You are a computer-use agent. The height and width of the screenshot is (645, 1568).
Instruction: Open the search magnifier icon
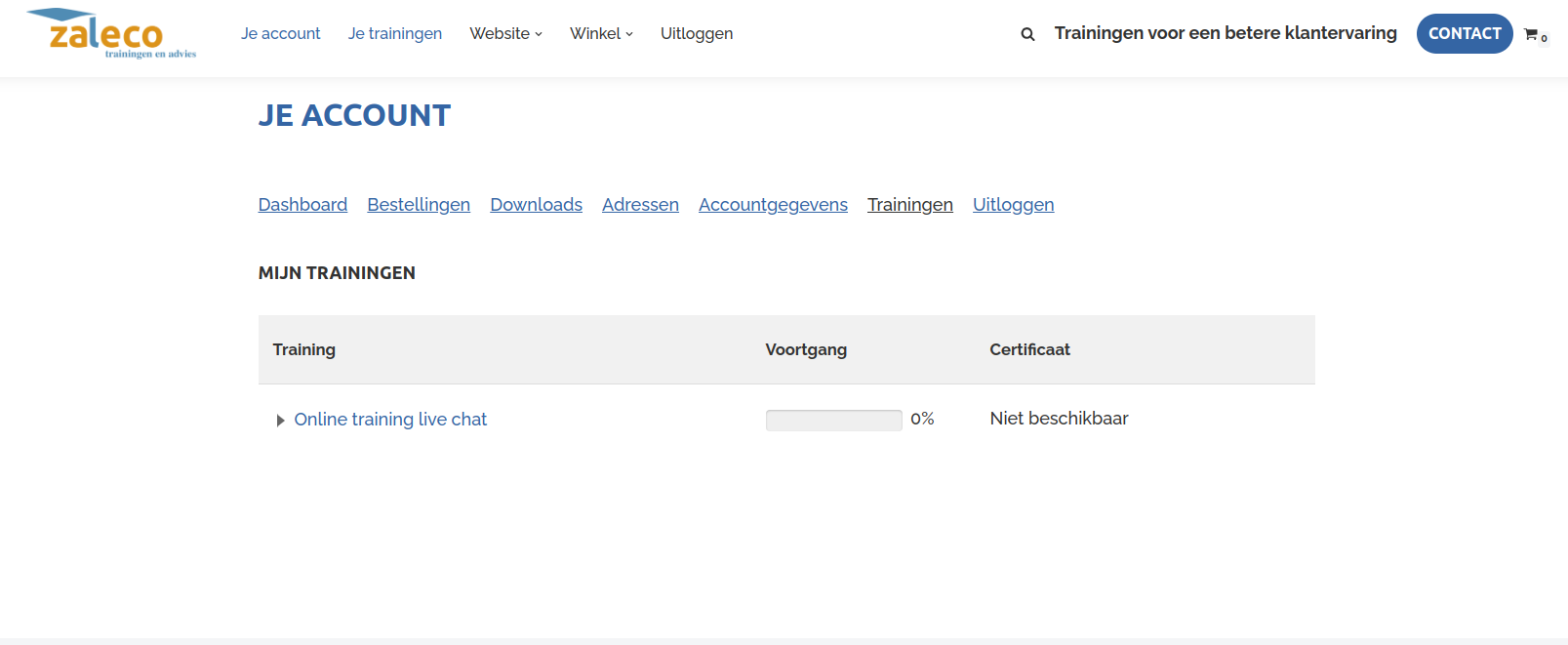[1027, 34]
